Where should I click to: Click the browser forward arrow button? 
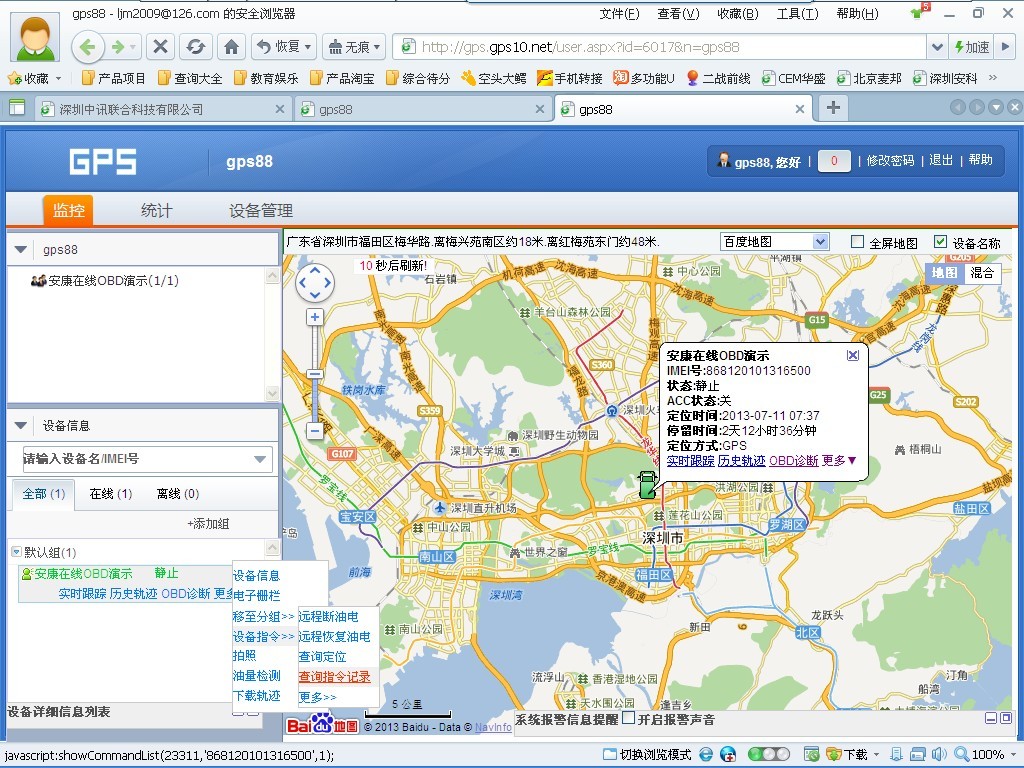click(x=118, y=47)
